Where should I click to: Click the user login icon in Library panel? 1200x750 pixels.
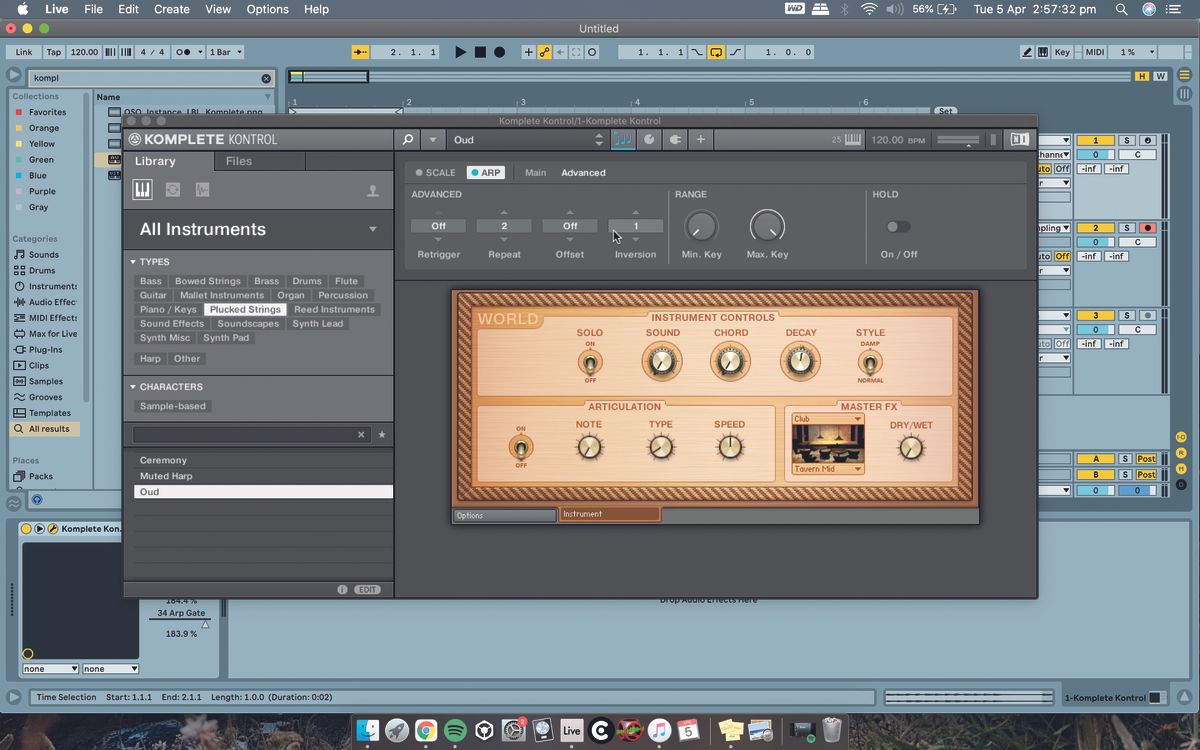pos(372,192)
